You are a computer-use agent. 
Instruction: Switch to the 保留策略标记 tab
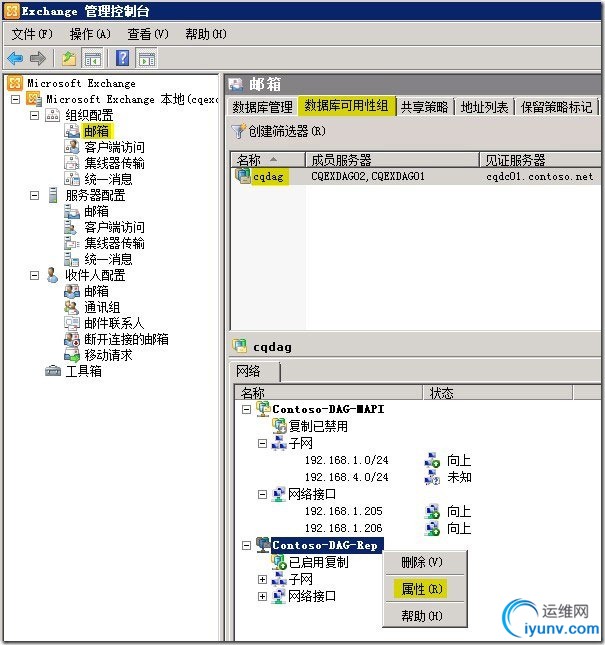coord(556,107)
